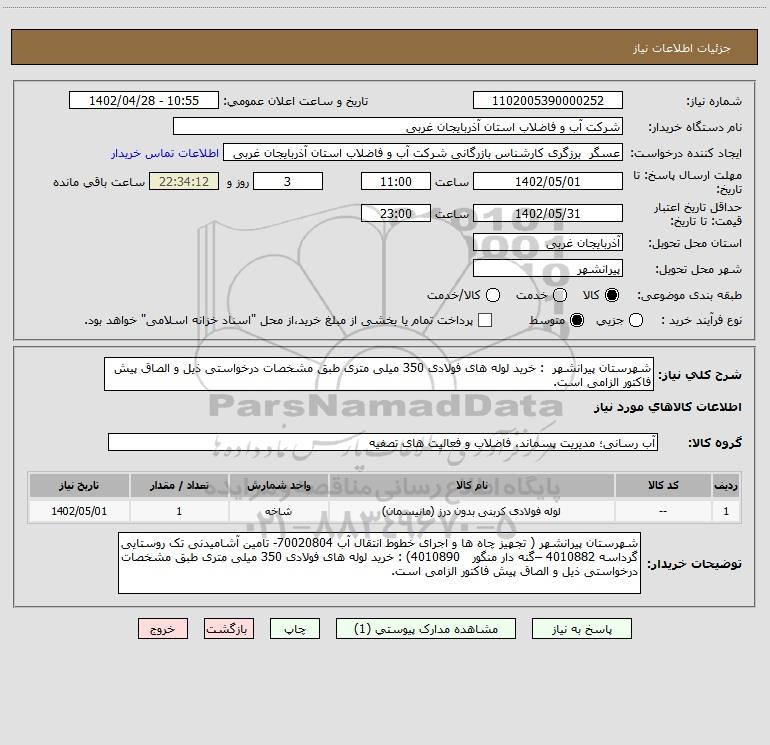
Task: Select the 'جزیی' purchase type radio
Action: pyautogui.click(x=636, y=320)
